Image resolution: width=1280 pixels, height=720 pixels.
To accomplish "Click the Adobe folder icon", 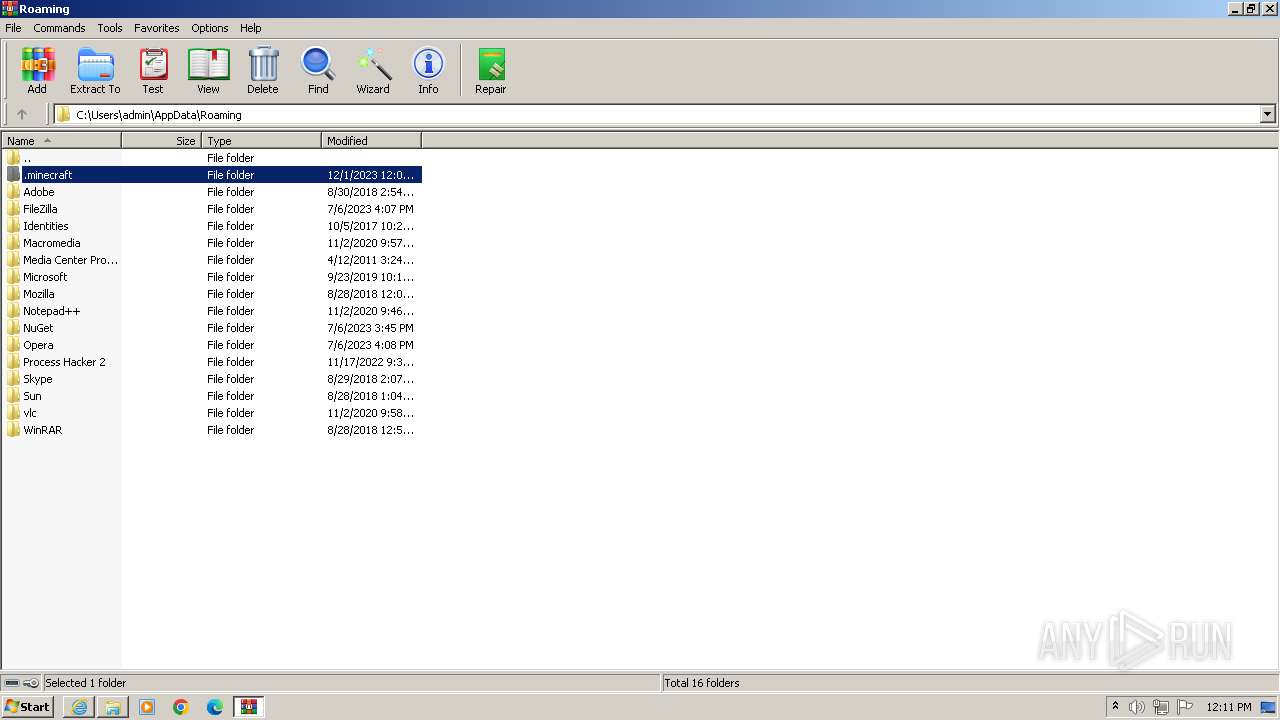I will [x=13, y=192].
